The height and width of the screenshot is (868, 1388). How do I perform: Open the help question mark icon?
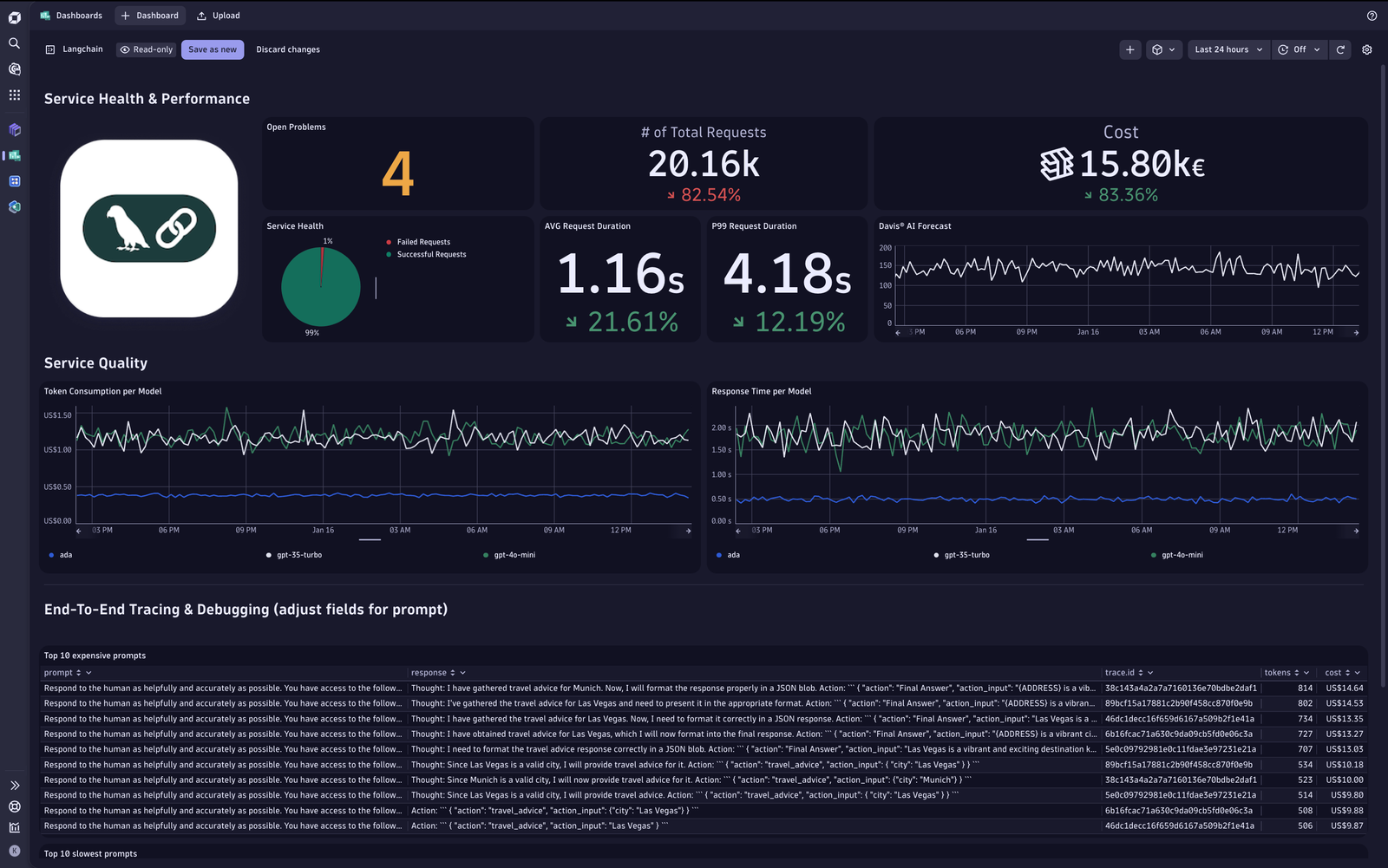point(1372,16)
